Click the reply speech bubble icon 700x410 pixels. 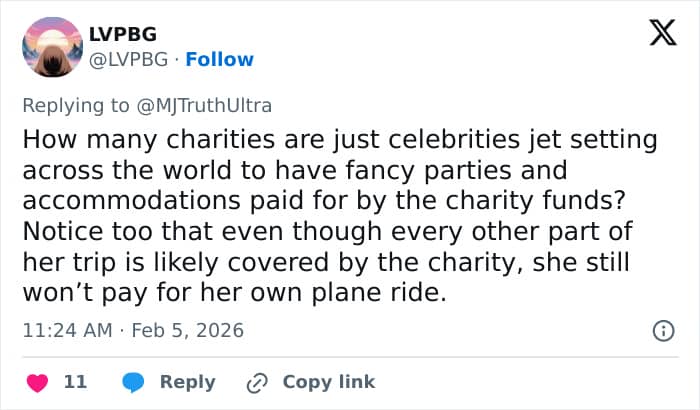133,382
